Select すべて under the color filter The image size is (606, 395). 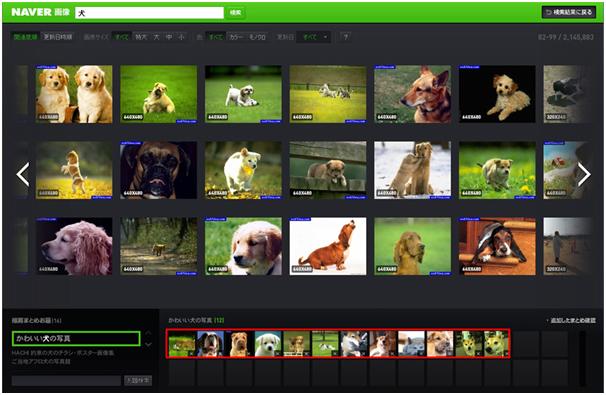[x=215, y=37]
